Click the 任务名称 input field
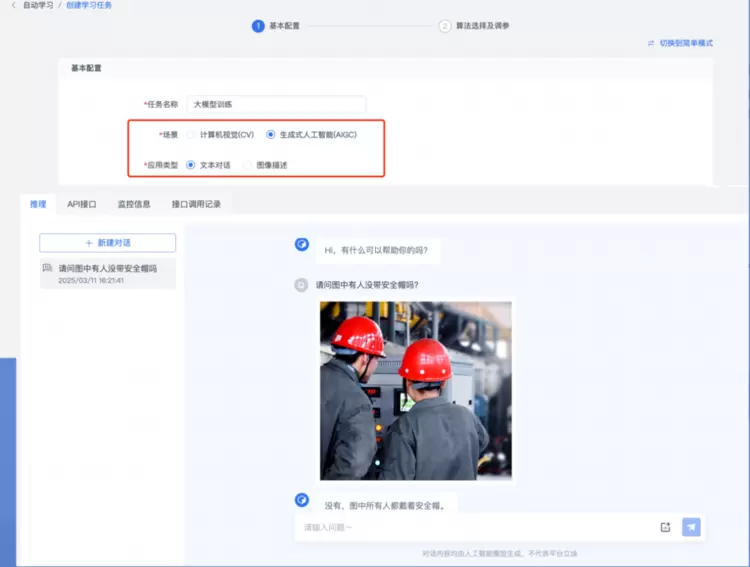The width and height of the screenshot is (750, 567). [276, 104]
